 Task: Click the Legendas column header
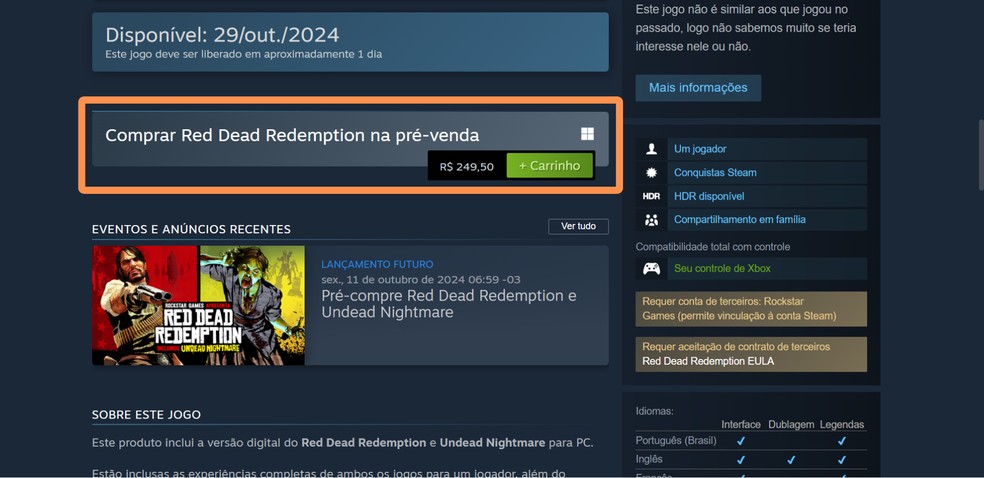(x=842, y=425)
